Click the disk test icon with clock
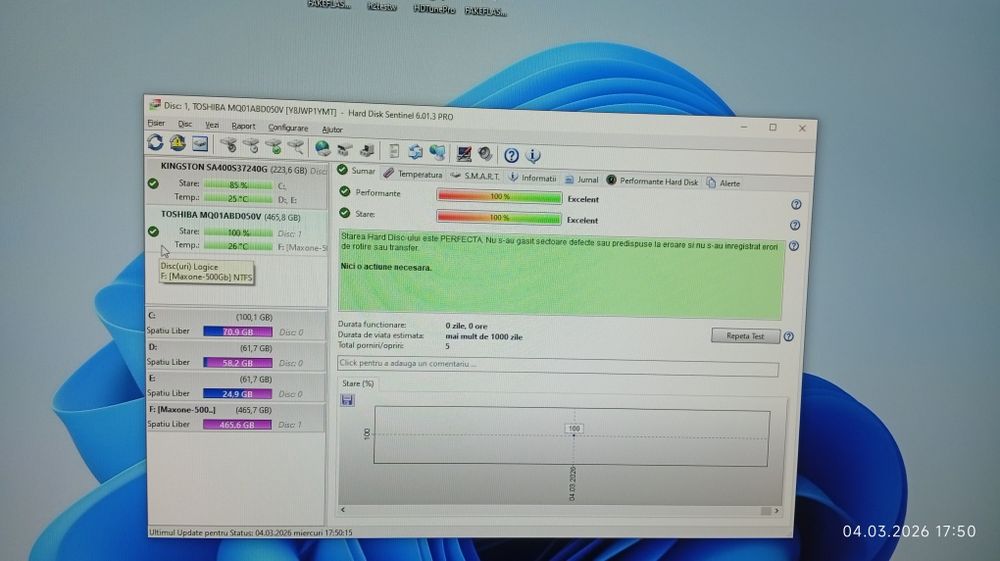The height and width of the screenshot is (561, 1000). tap(251, 147)
